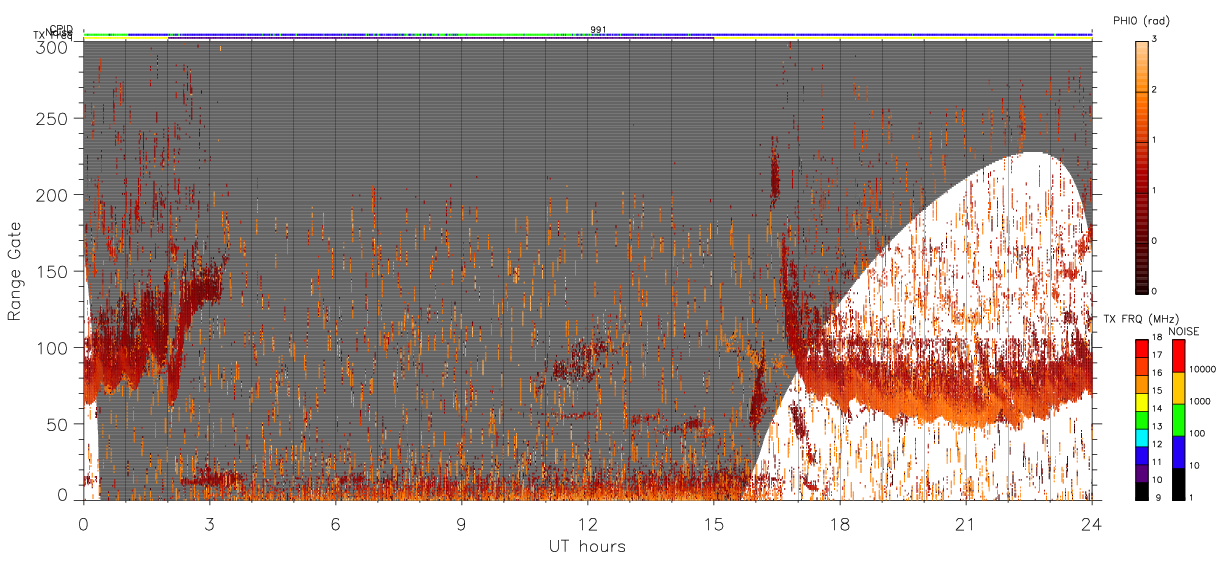Screen dimensions: 1228x567
Task: Click the Range Gate axis label
Action: [x=15, y=271]
